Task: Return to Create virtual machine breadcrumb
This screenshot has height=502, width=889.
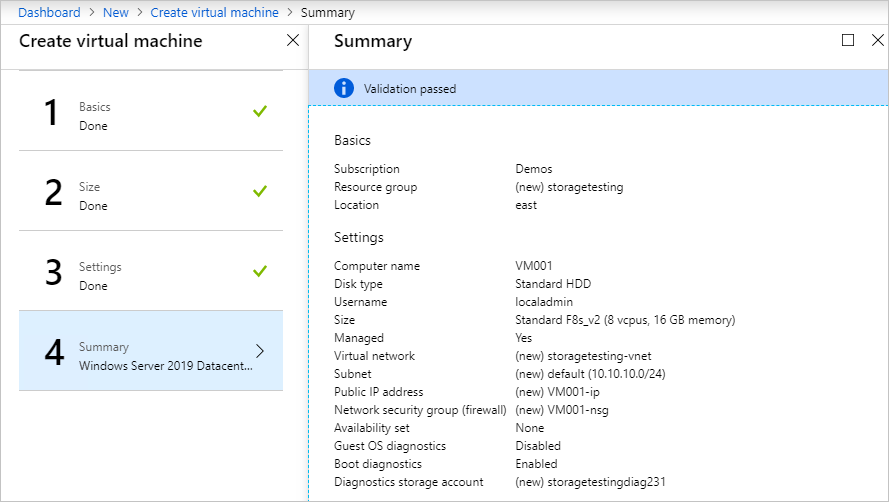Action: [213, 13]
